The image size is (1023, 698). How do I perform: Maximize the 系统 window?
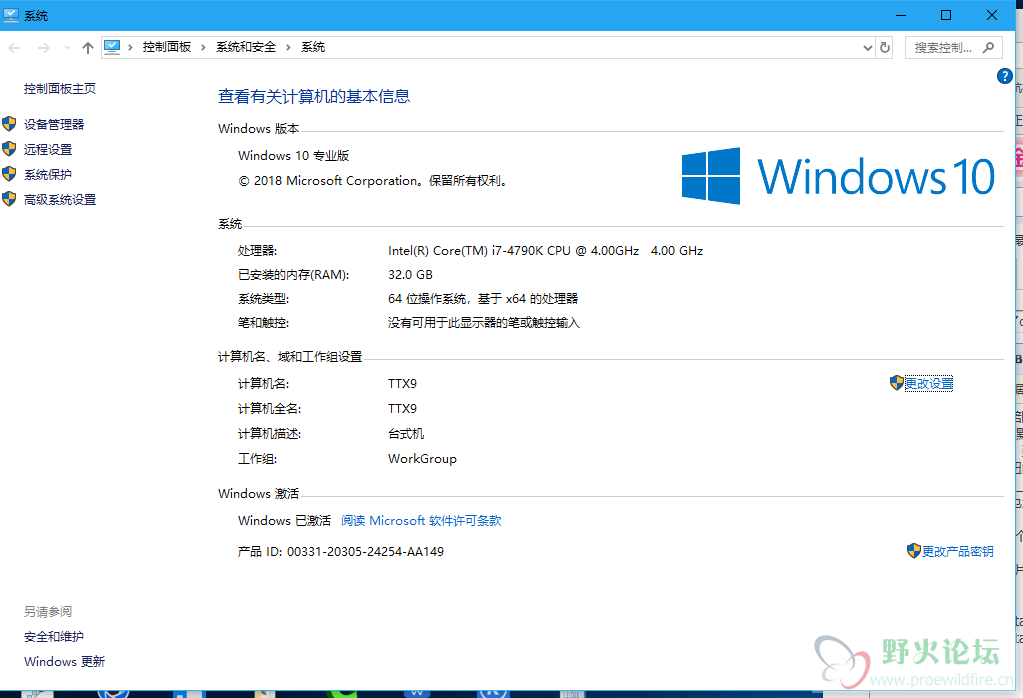coord(946,15)
